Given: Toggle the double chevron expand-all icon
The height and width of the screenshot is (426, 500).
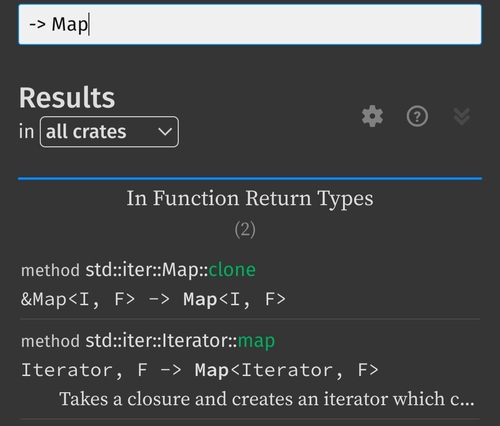Looking at the screenshot, I should 462,116.
